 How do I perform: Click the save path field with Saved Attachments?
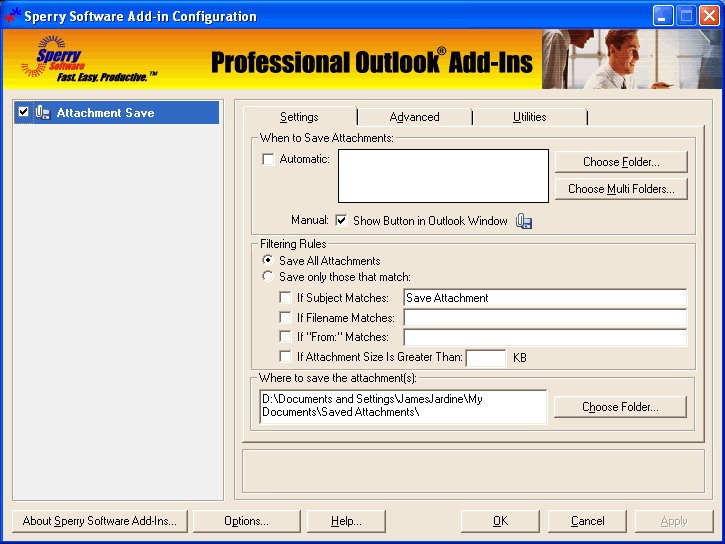(403, 406)
